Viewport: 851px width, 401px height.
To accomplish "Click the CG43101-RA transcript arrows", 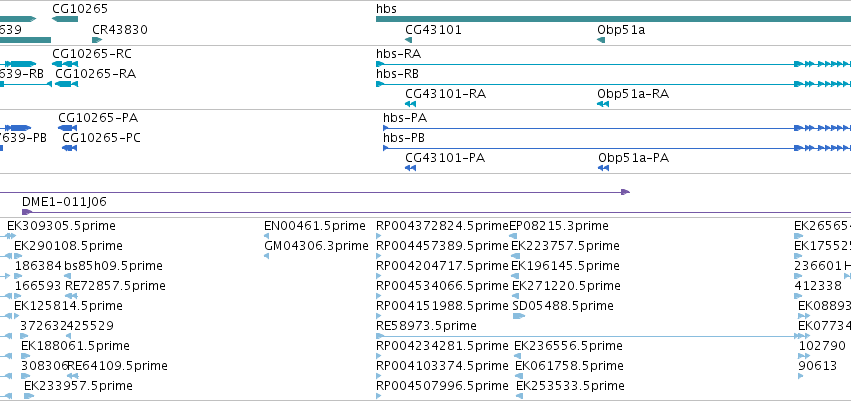I will click(x=410, y=104).
